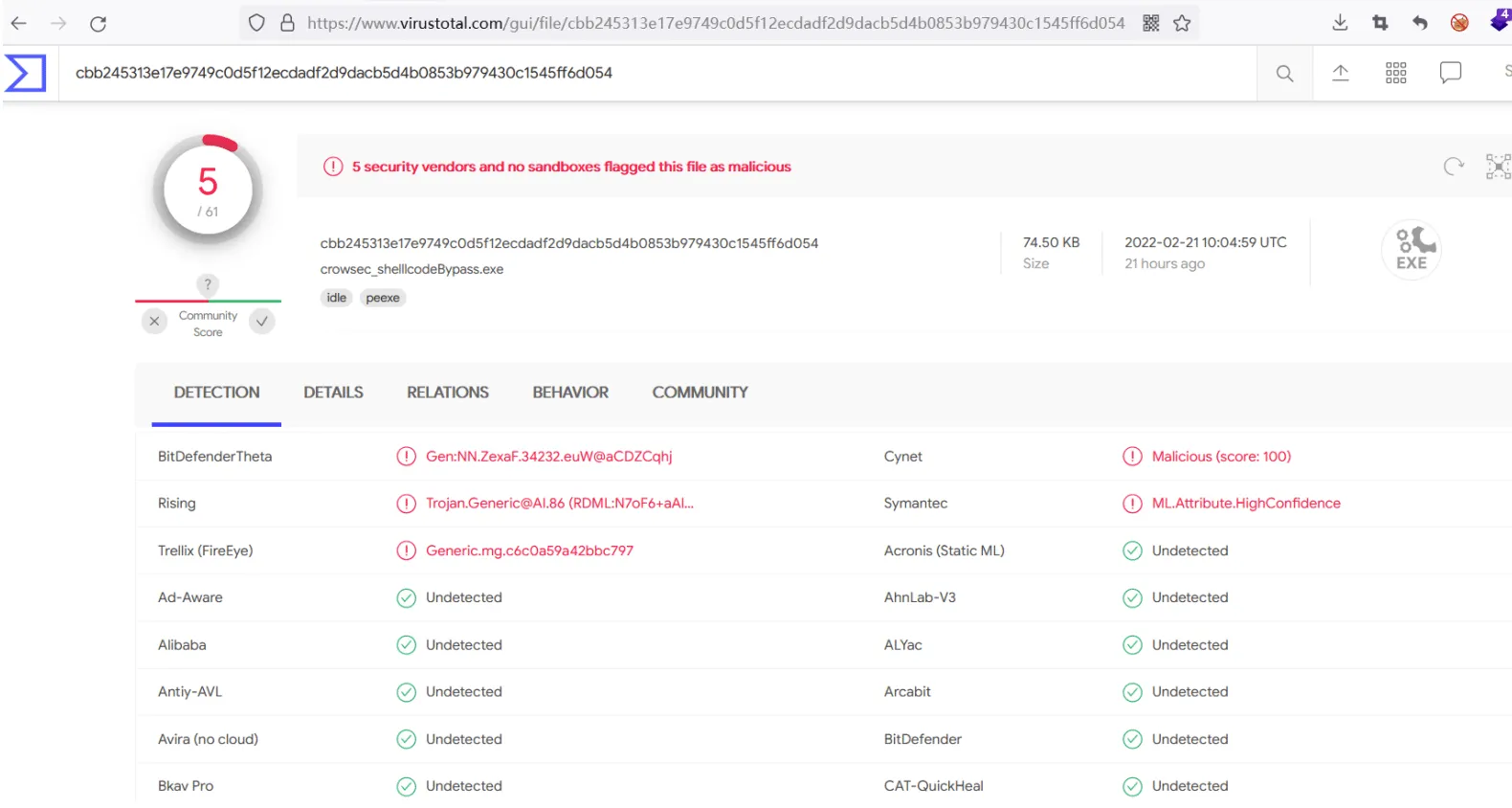This screenshot has width=1512, height=808.
Task: Click the purple extension icon at far right
Action: pyautogui.click(x=1500, y=21)
